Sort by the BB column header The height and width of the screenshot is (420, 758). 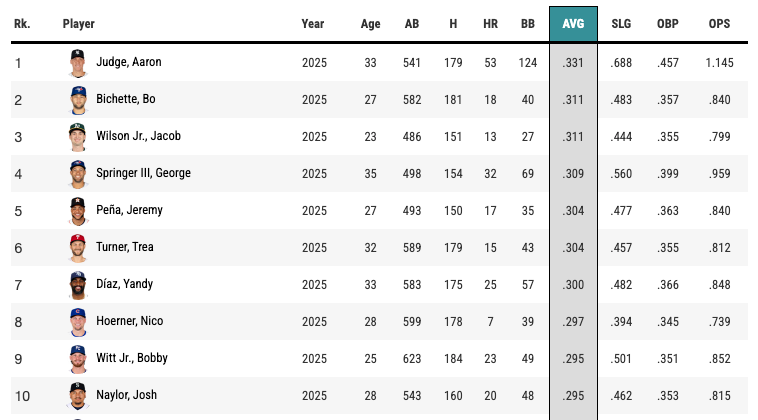[528, 24]
